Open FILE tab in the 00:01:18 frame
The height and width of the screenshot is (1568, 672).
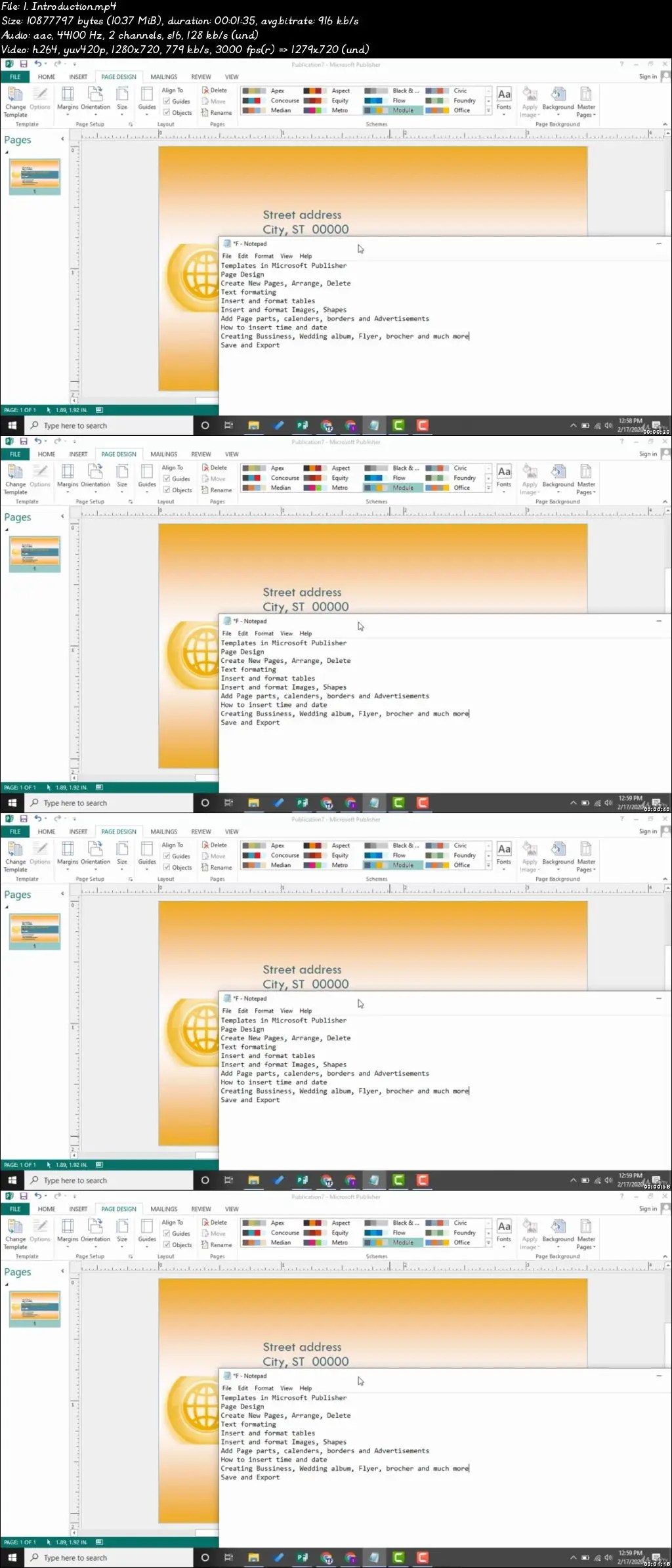(15, 1209)
